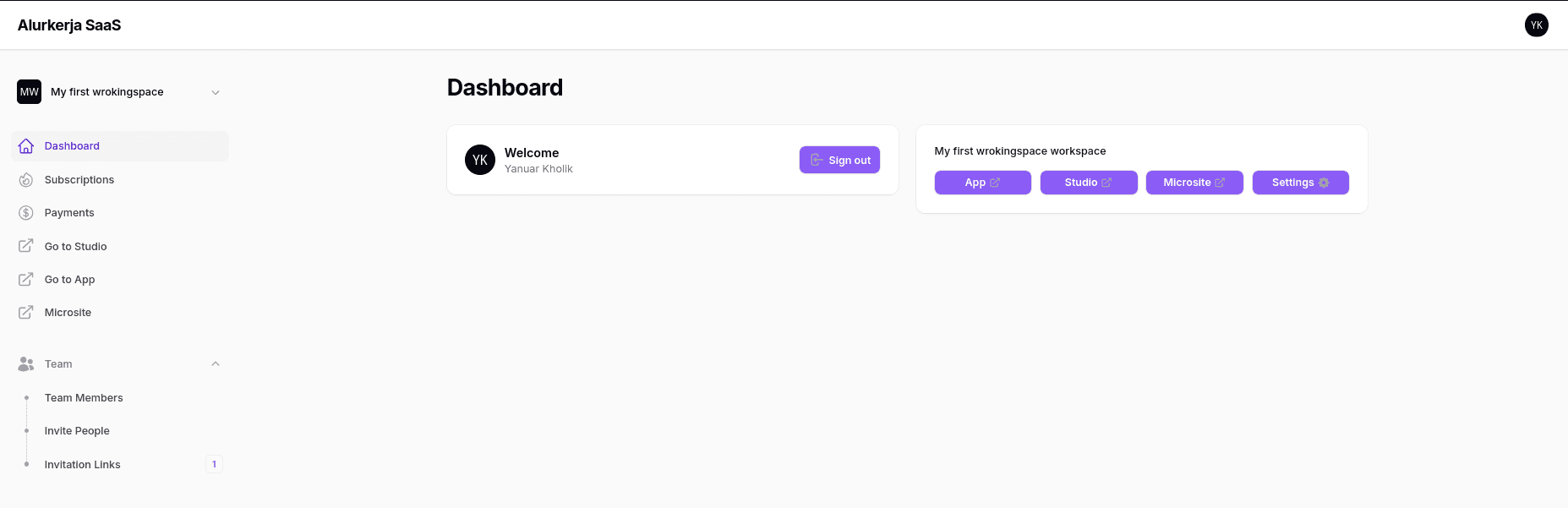Expand the workspace switcher chevron
This screenshot has height=508, width=1568.
tap(216, 92)
